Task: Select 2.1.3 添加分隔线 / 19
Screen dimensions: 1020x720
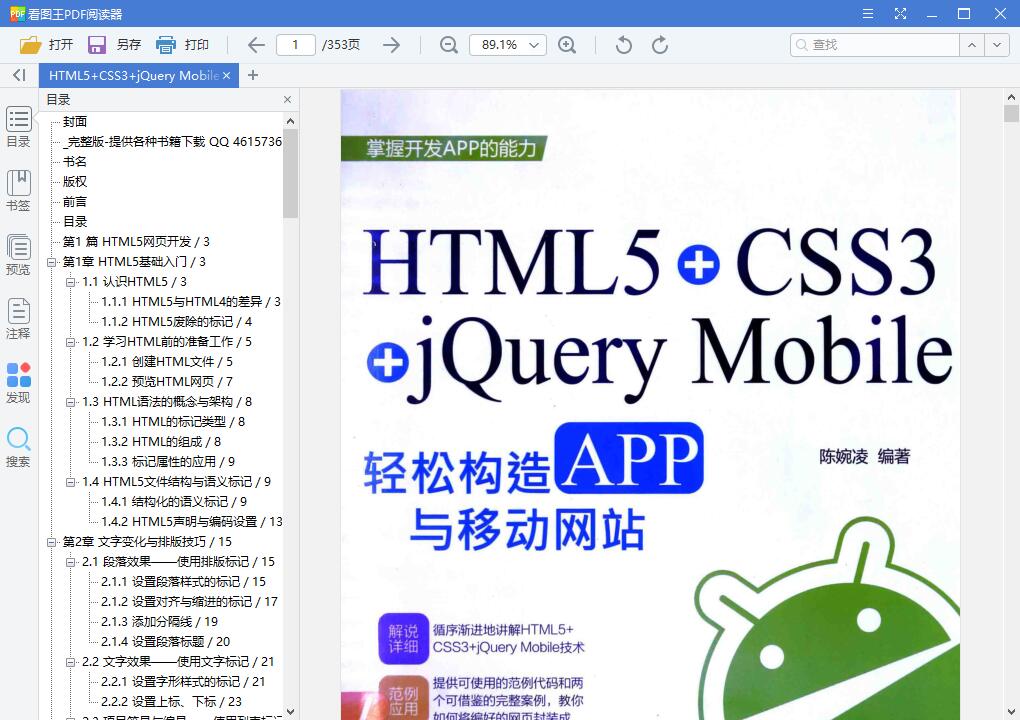Action: tap(159, 622)
